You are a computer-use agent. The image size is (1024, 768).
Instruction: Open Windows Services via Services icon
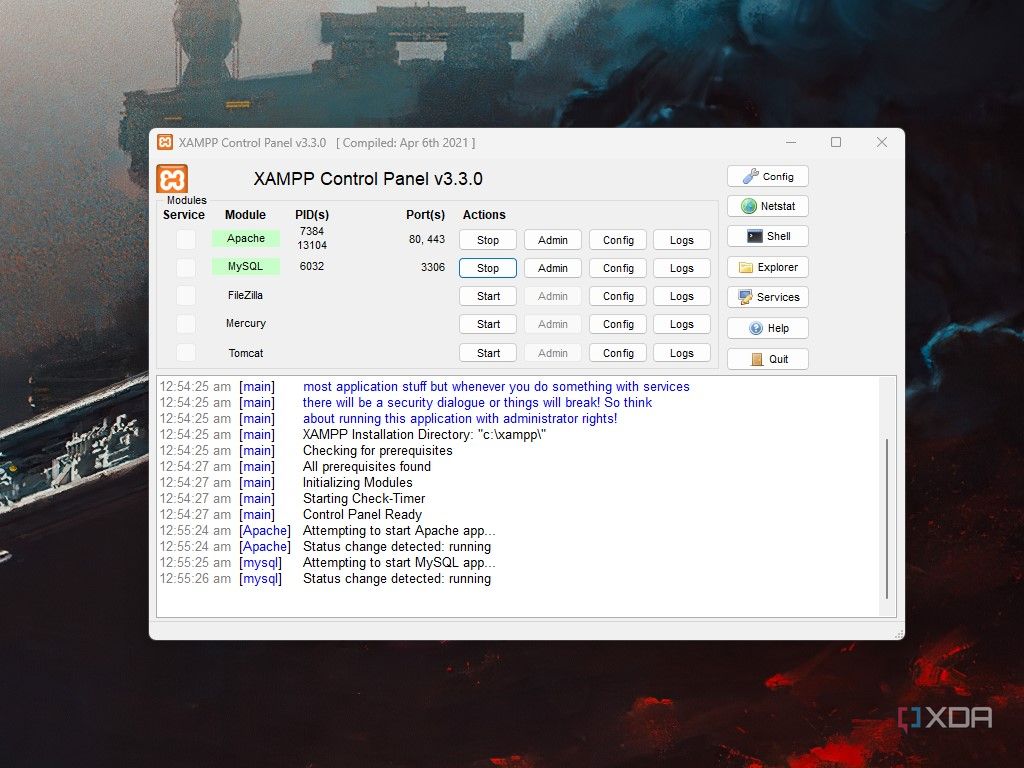767,297
